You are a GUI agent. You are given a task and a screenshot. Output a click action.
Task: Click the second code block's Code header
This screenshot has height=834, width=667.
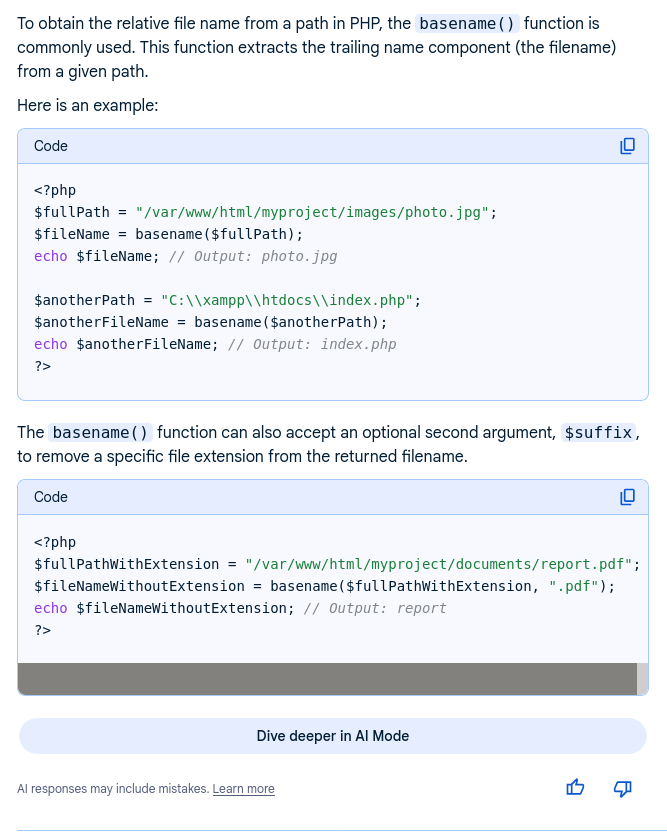coord(51,497)
